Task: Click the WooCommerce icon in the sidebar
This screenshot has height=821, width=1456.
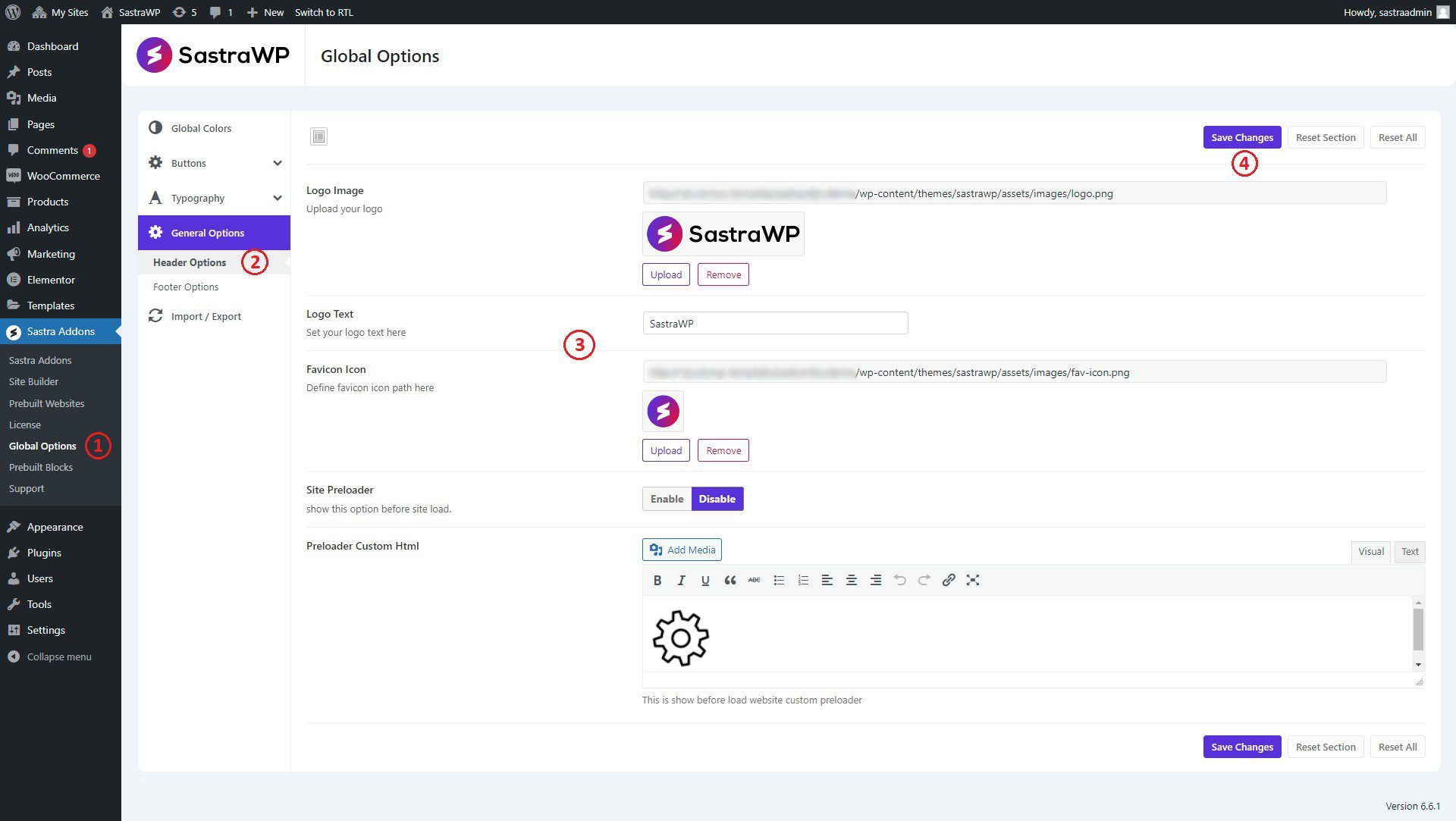Action: pyautogui.click(x=13, y=176)
